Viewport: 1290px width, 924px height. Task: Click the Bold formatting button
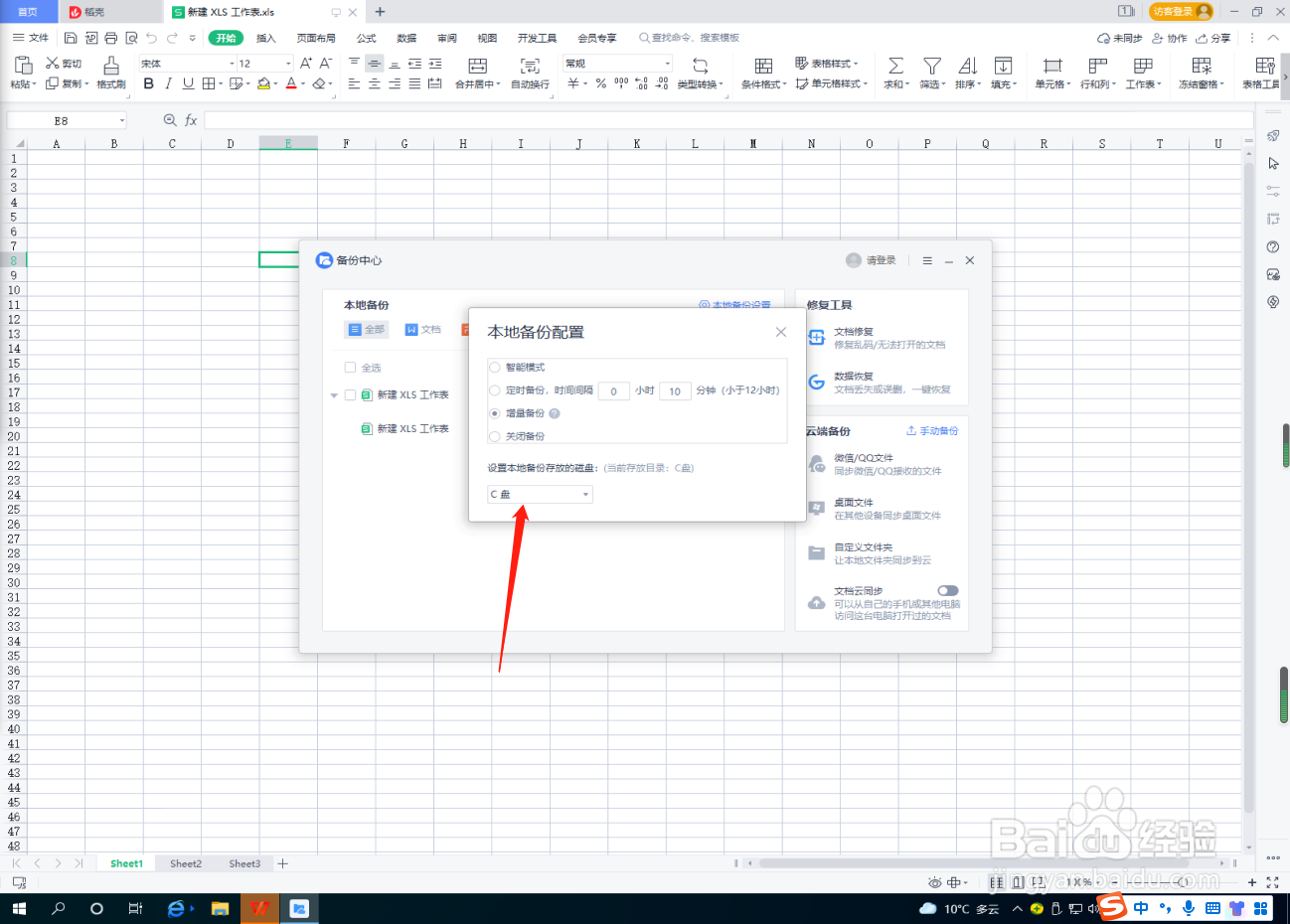click(148, 83)
